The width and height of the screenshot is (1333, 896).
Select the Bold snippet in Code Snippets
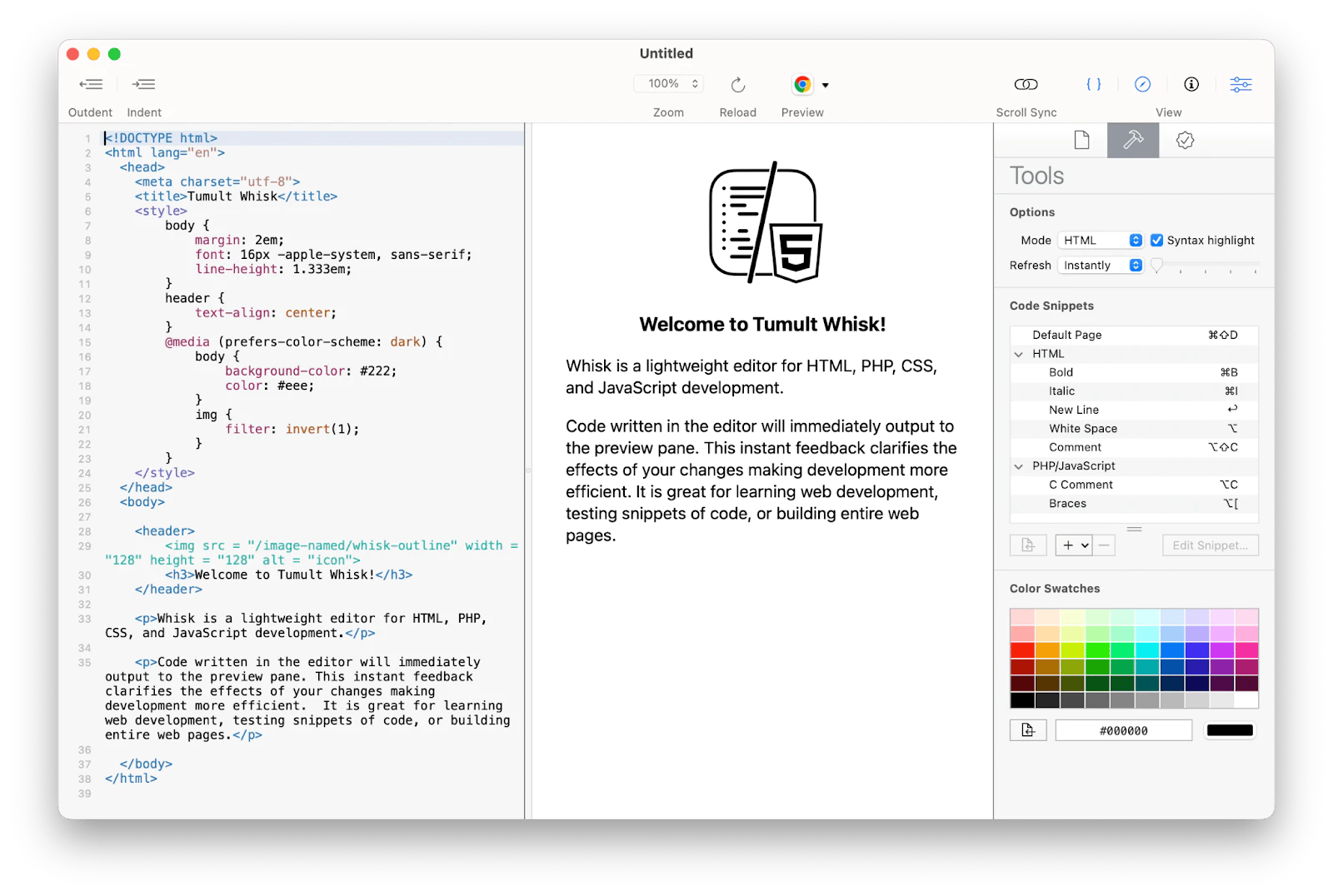1061,372
